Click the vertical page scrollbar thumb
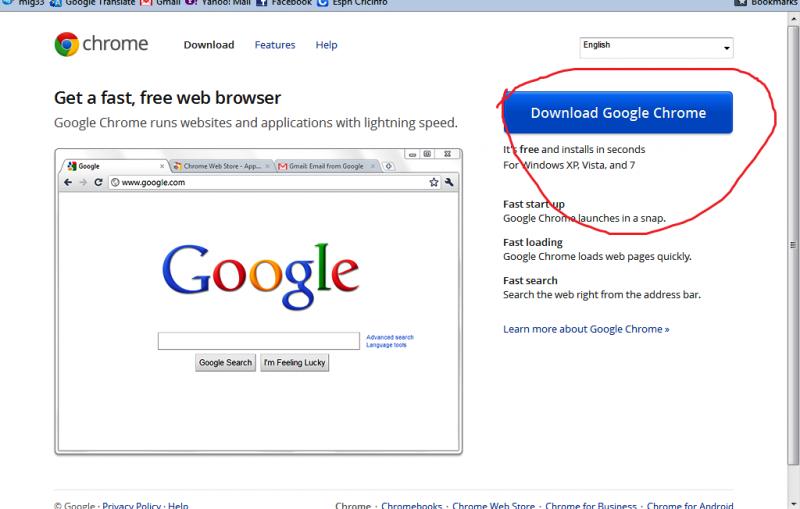Viewport: 800px width, 509px height. click(793, 245)
